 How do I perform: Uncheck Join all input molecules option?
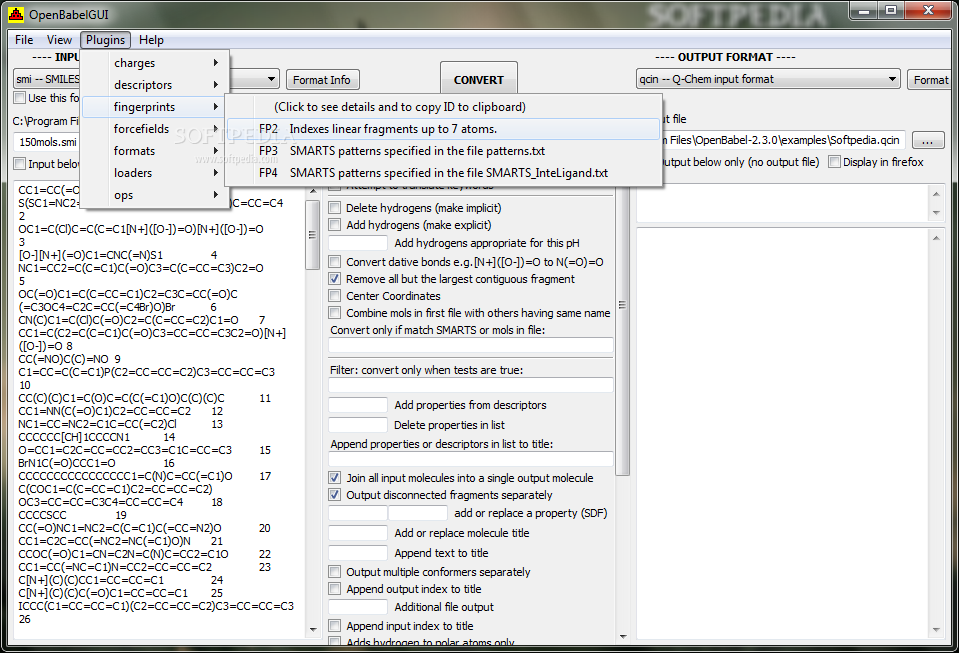click(335, 478)
